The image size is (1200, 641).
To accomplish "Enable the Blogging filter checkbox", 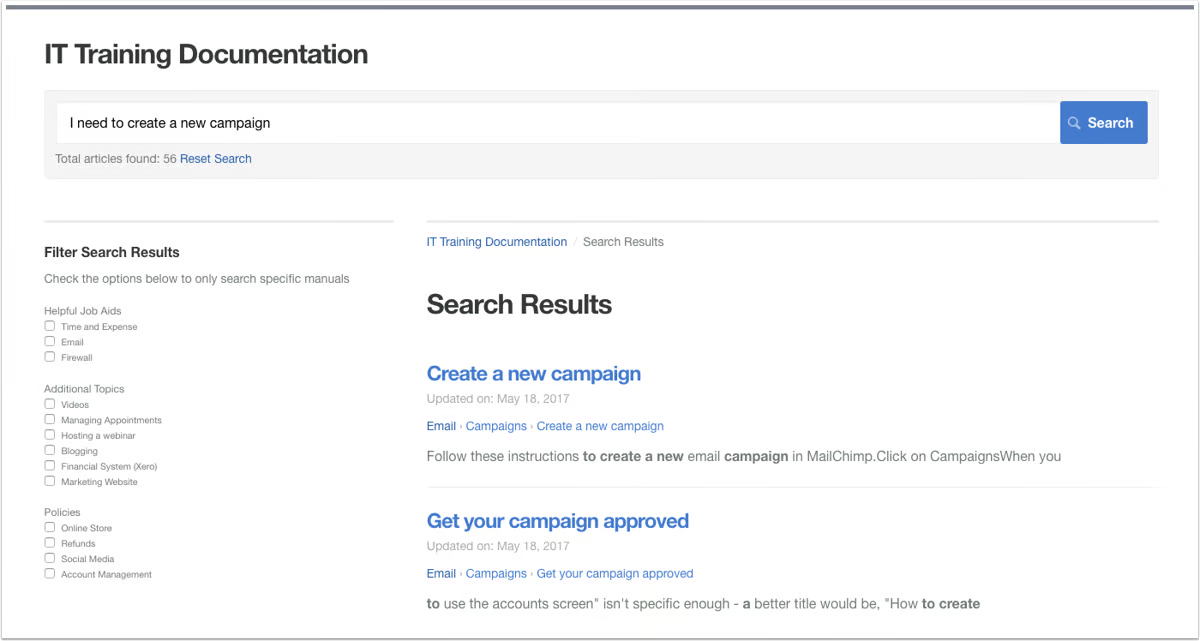I will point(50,450).
